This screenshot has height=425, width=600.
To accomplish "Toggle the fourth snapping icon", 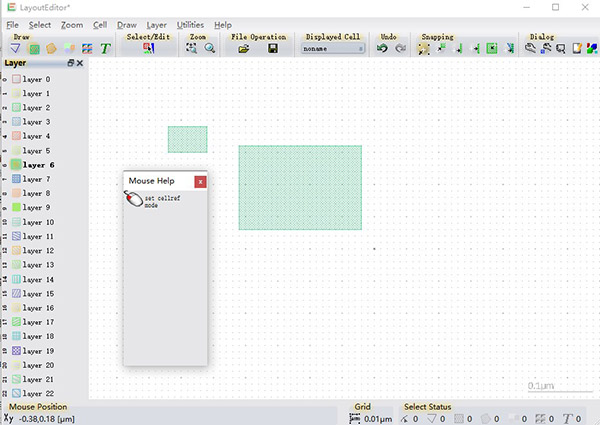I will (x=475, y=49).
